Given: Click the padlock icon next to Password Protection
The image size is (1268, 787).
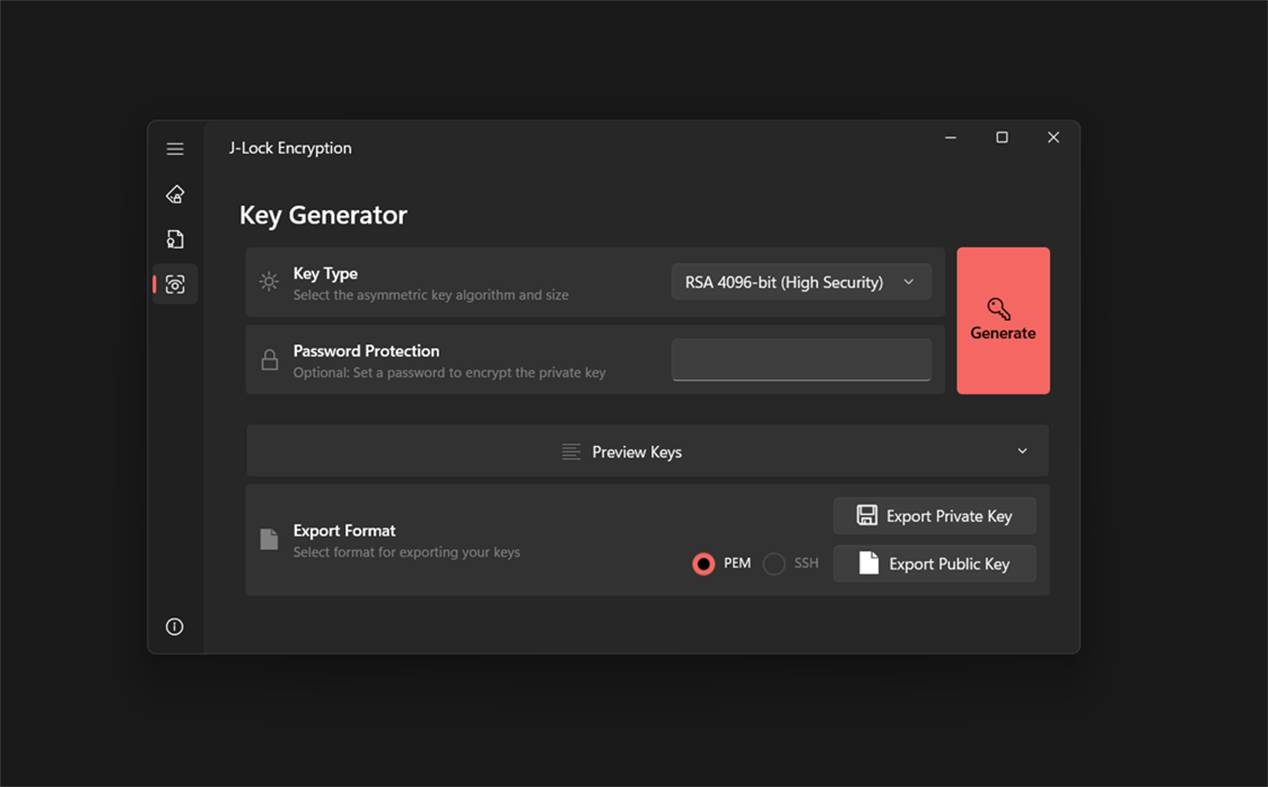Looking at the screenshot, I should pyautogui.click(x=268, y=360).
